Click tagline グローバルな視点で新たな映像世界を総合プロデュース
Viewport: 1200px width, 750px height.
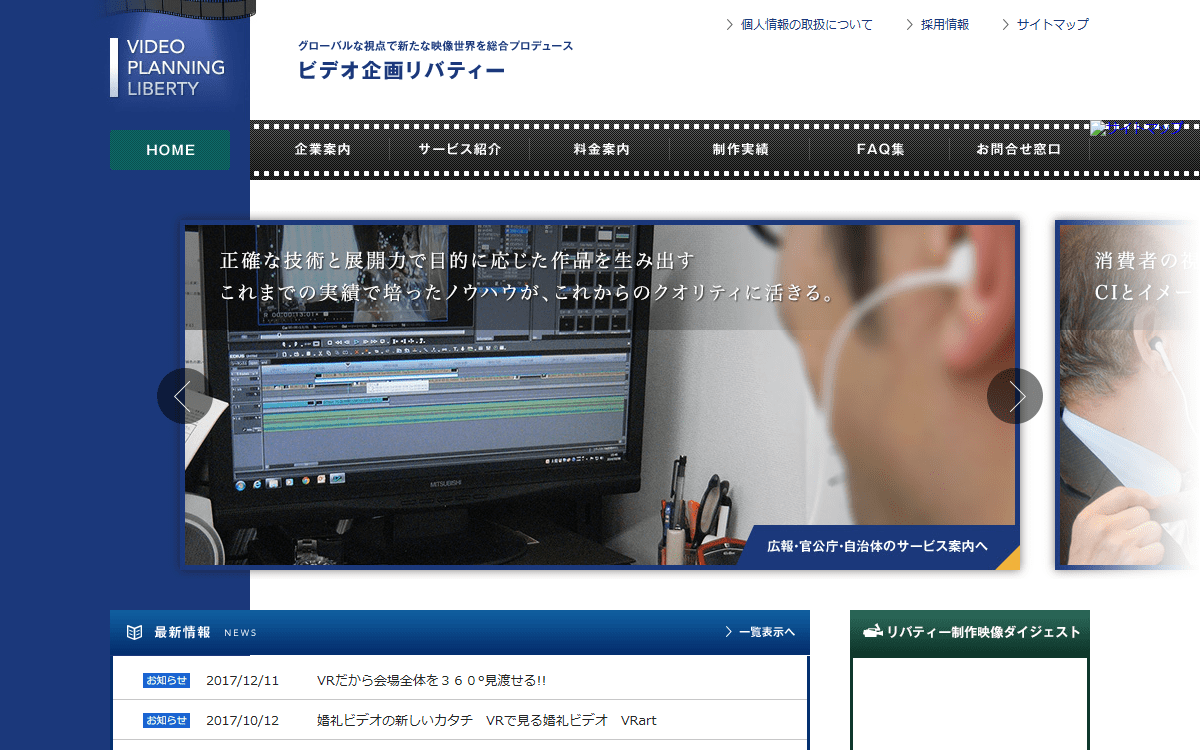pyautogui.click(x=436, y=46)
